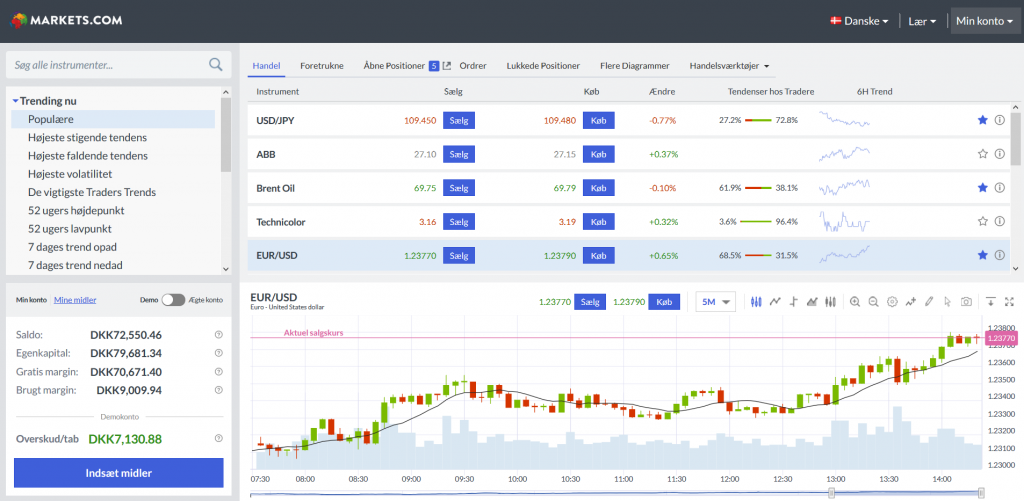Click help icon beside Egenkapital
The width and height of the screenshot is (1024, 501).
219,353
